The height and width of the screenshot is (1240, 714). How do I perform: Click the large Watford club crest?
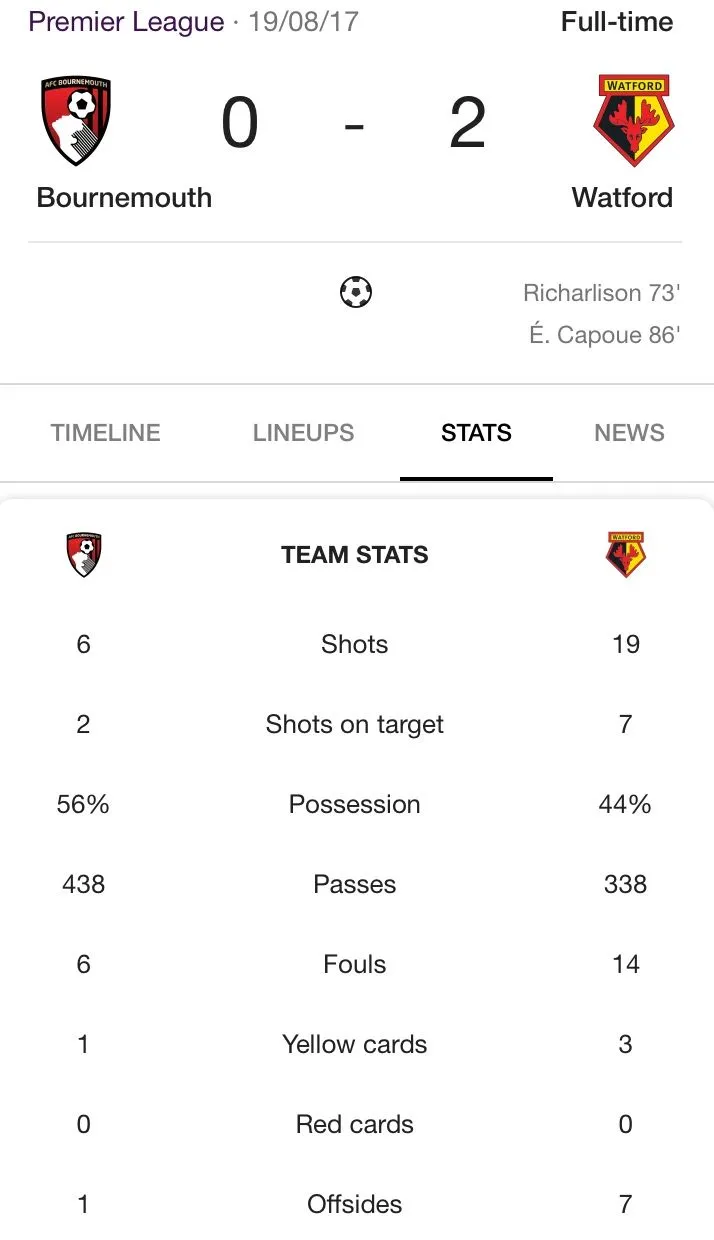pyautogui.click(x=634, y=120)
